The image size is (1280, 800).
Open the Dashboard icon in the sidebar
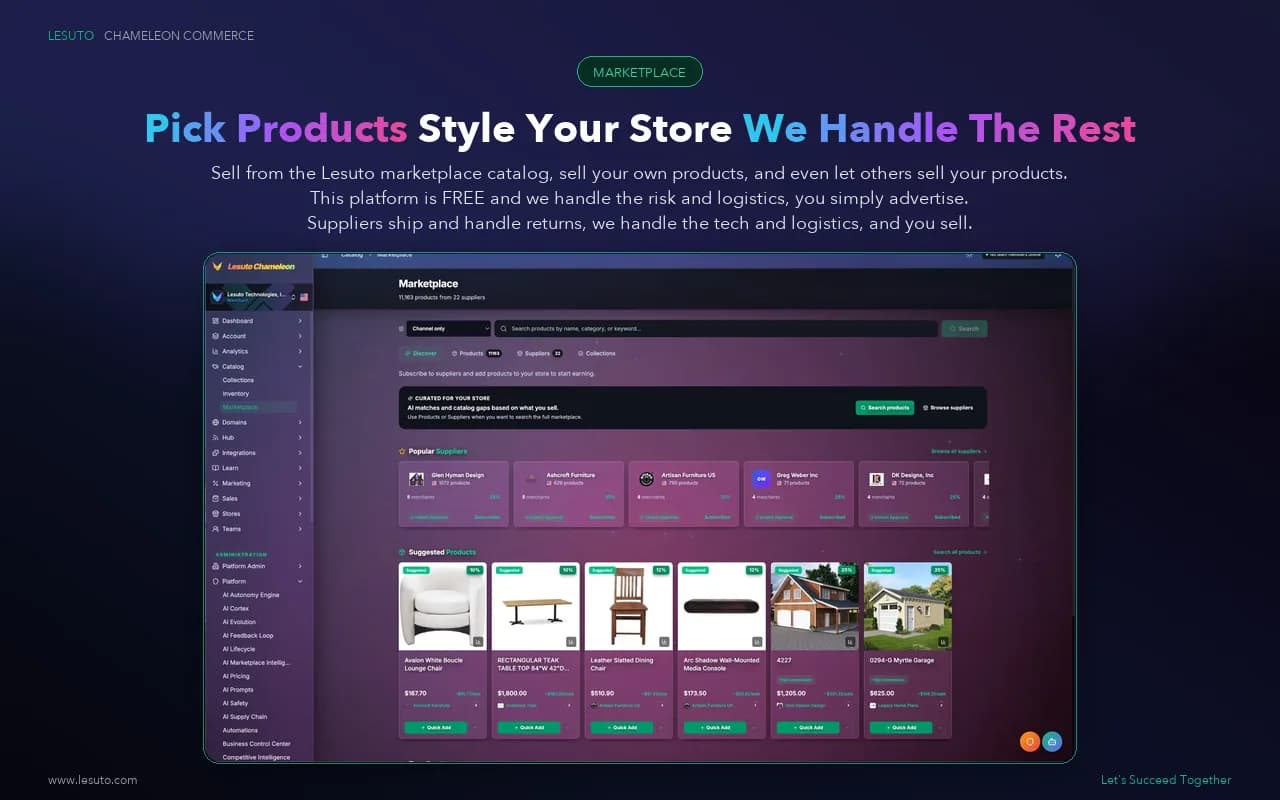pyautogui.click(x=215, y=321)
